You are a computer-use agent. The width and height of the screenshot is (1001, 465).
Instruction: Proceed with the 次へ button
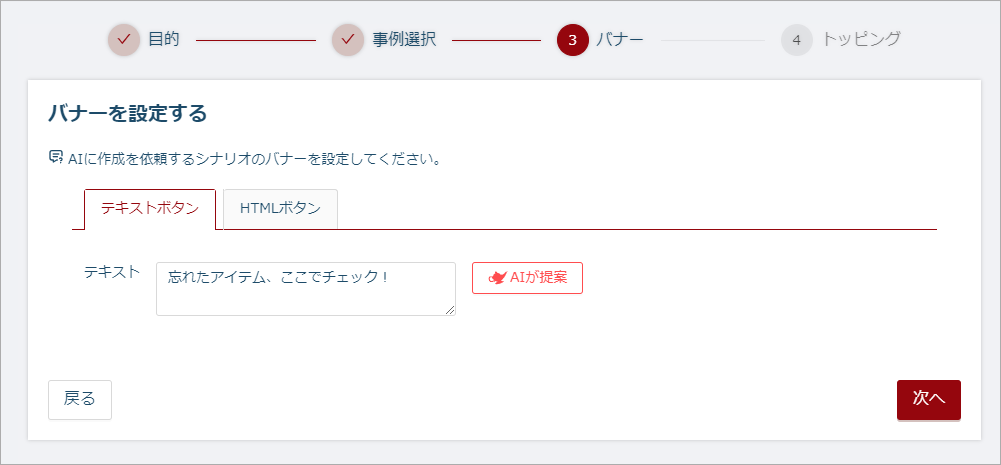pyautogui.click(x=929, y=399)
